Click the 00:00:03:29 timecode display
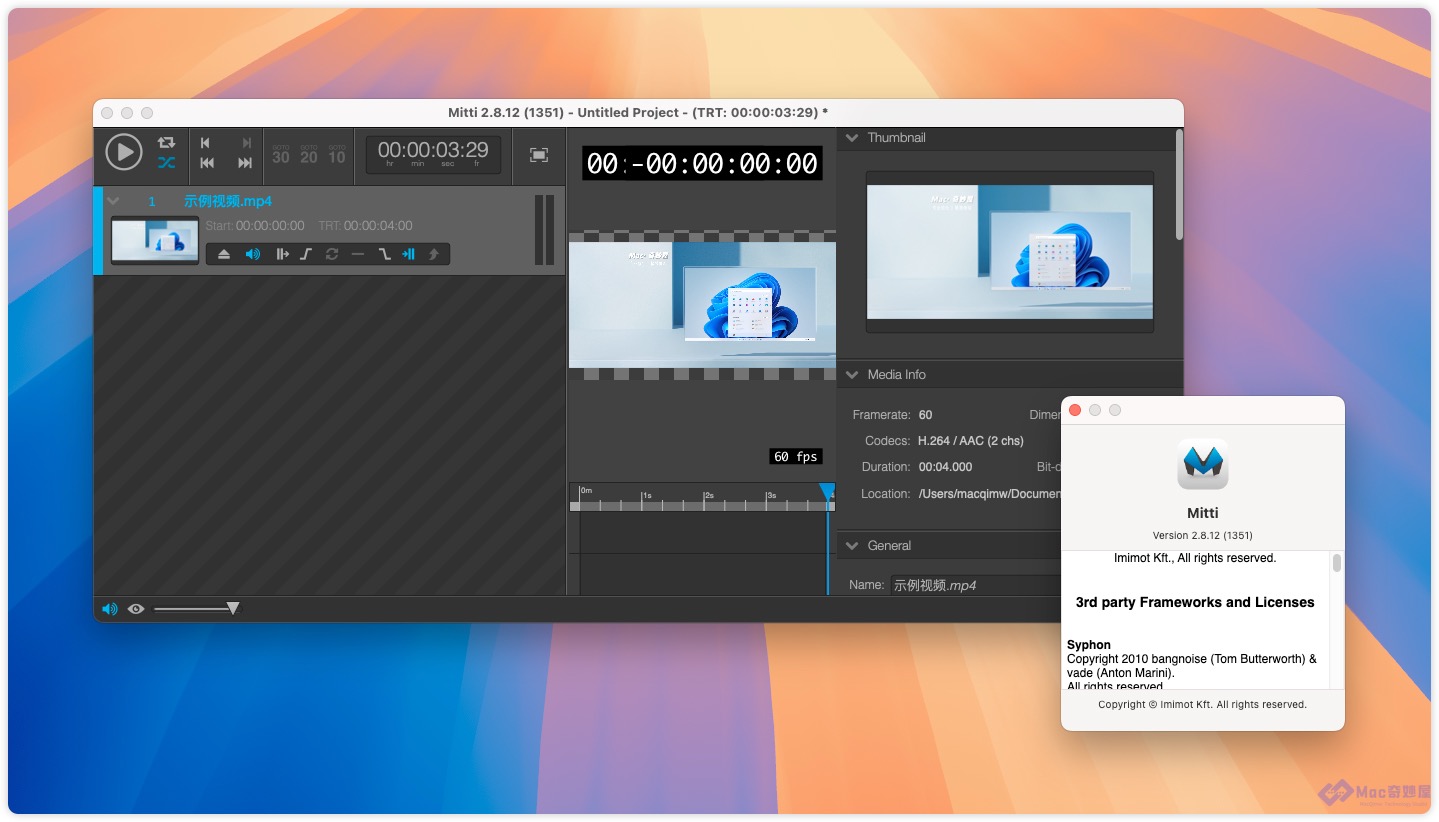1439x822 pixels. click(433, 153)
